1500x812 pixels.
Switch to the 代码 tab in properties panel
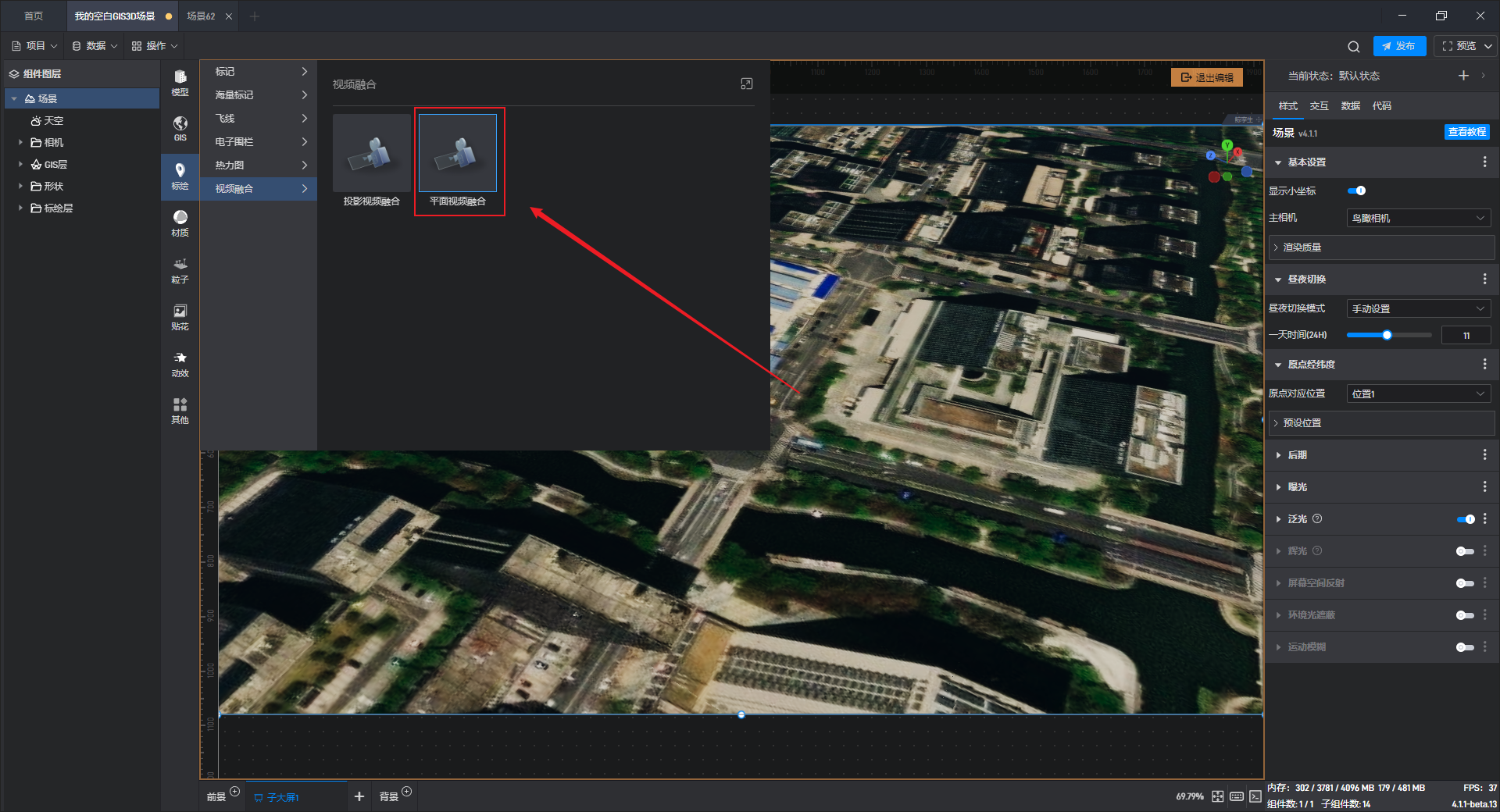pos(1381,105)
